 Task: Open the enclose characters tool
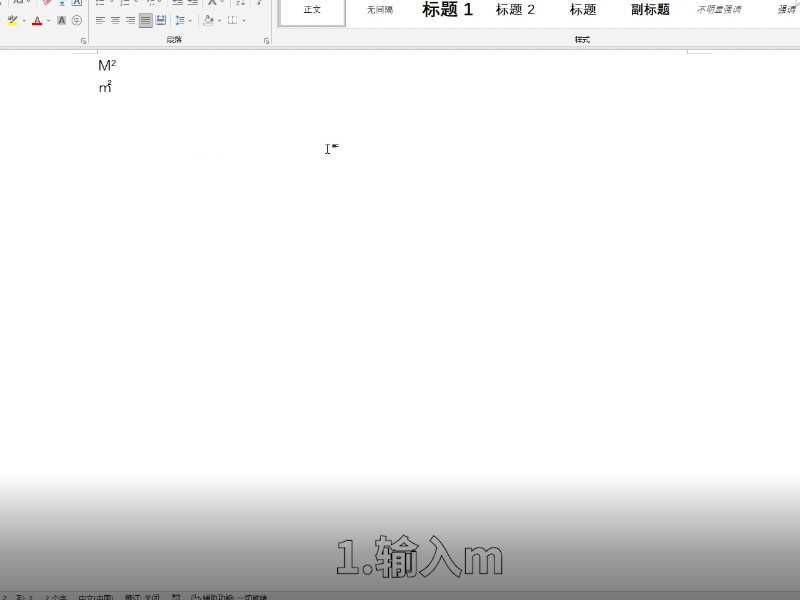[x=76, y=19]
